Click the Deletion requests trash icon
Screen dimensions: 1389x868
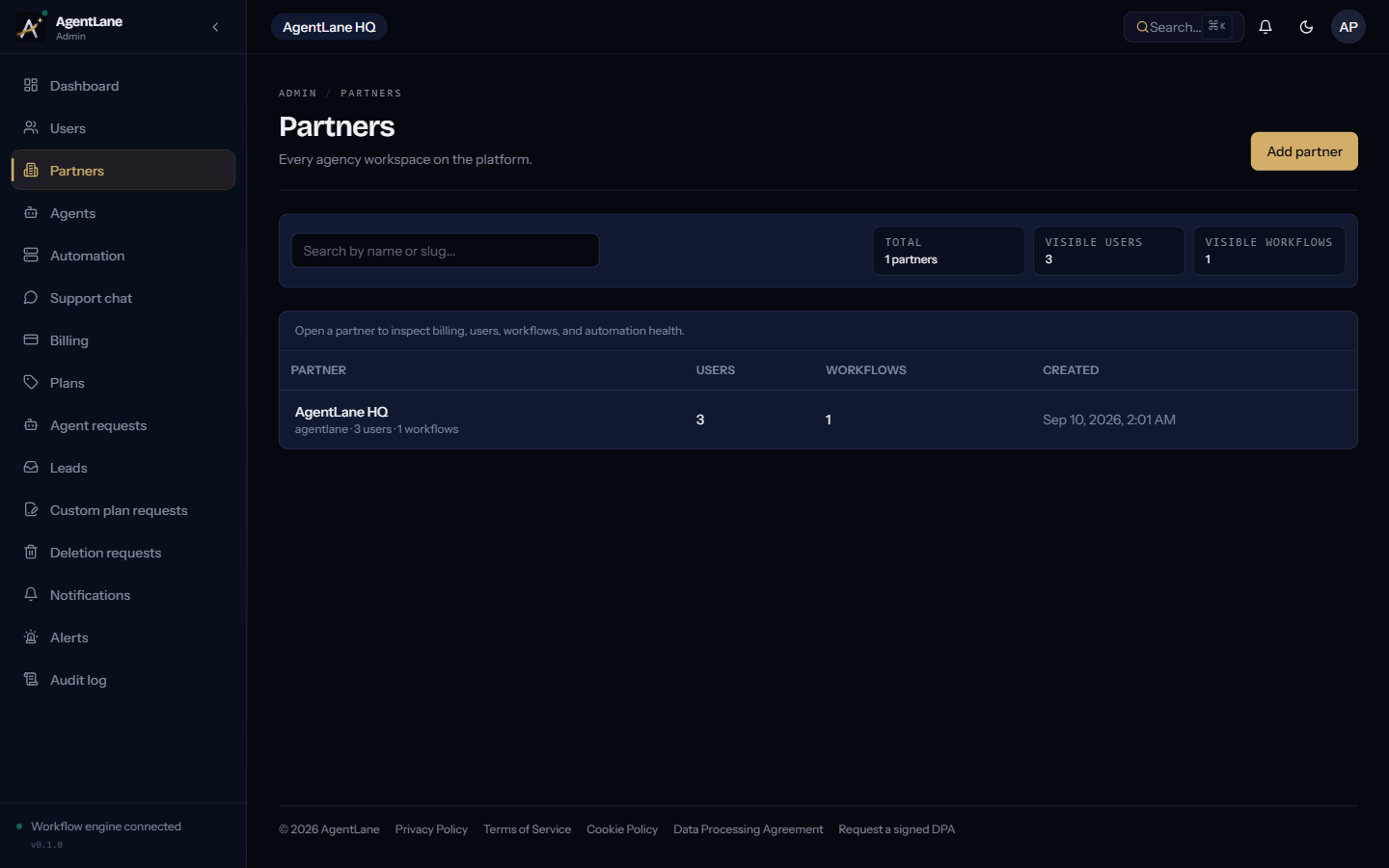point(31,553)
